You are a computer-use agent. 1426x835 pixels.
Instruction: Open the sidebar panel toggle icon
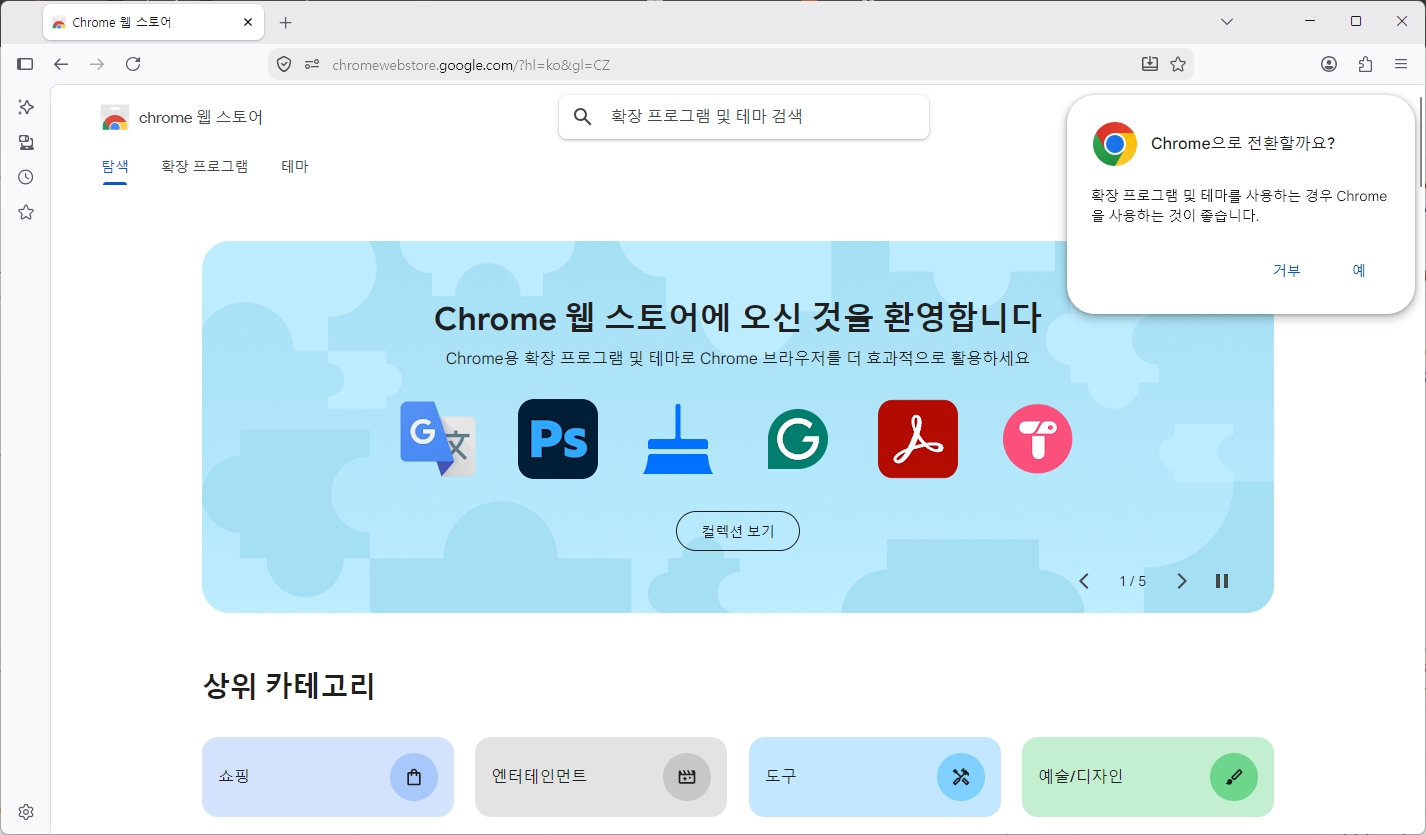(x=26, y=64)
